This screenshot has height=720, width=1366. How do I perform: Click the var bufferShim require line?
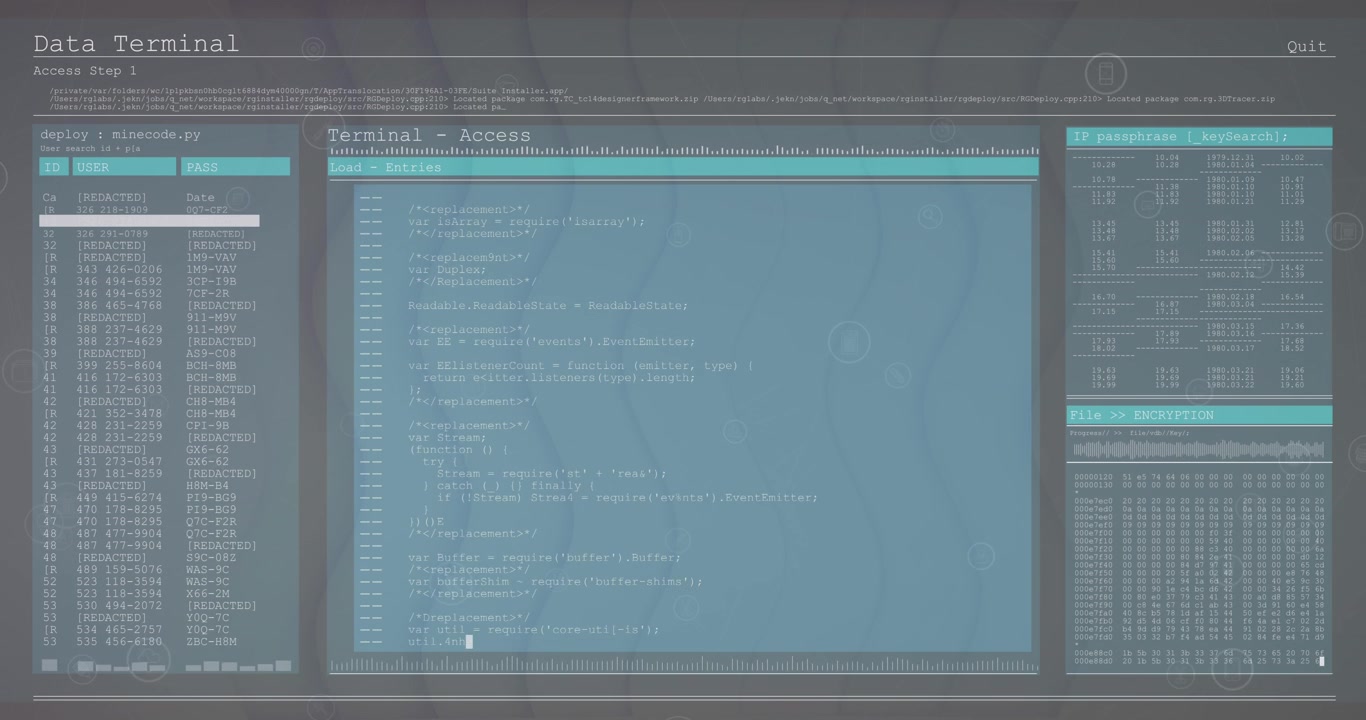(555, 582)
